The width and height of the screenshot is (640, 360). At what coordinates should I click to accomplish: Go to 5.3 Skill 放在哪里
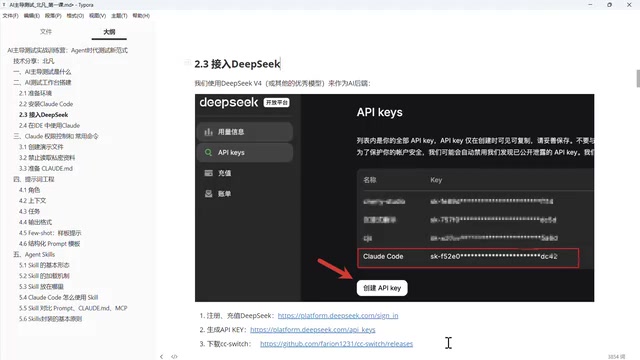[41, 287]
